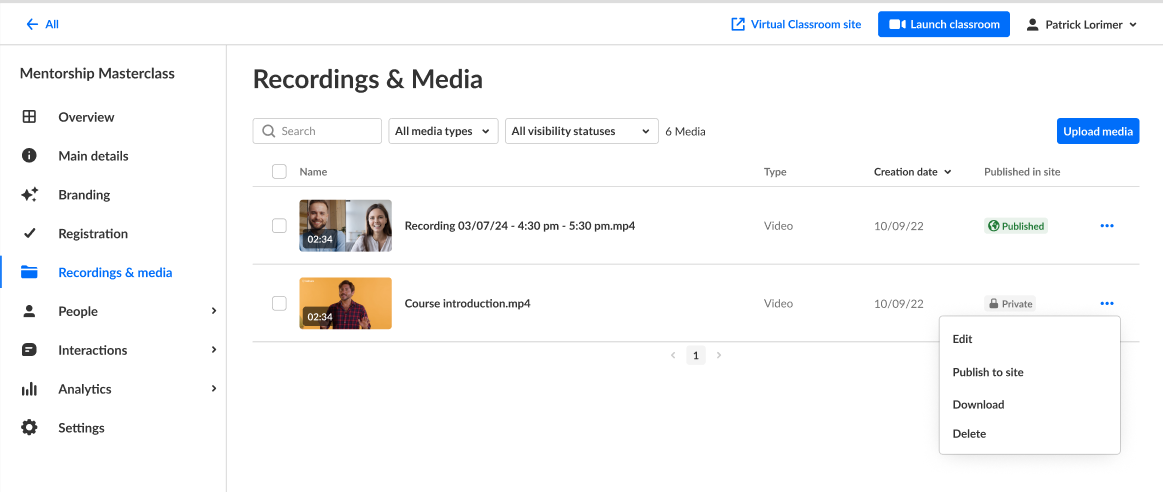Choose Publish to site from context menu

[988, 372]
